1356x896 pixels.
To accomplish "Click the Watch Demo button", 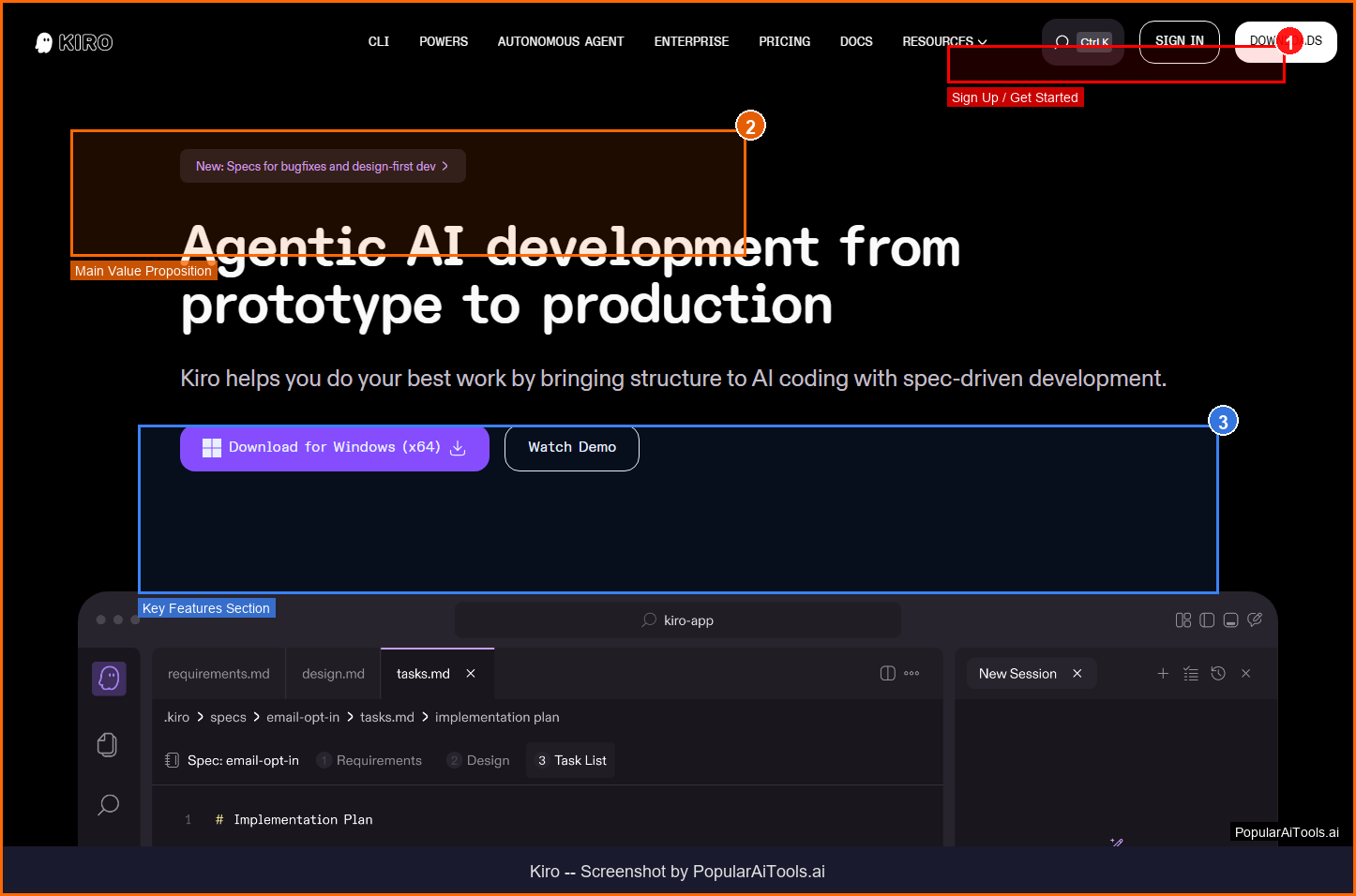I will (572, 448).
